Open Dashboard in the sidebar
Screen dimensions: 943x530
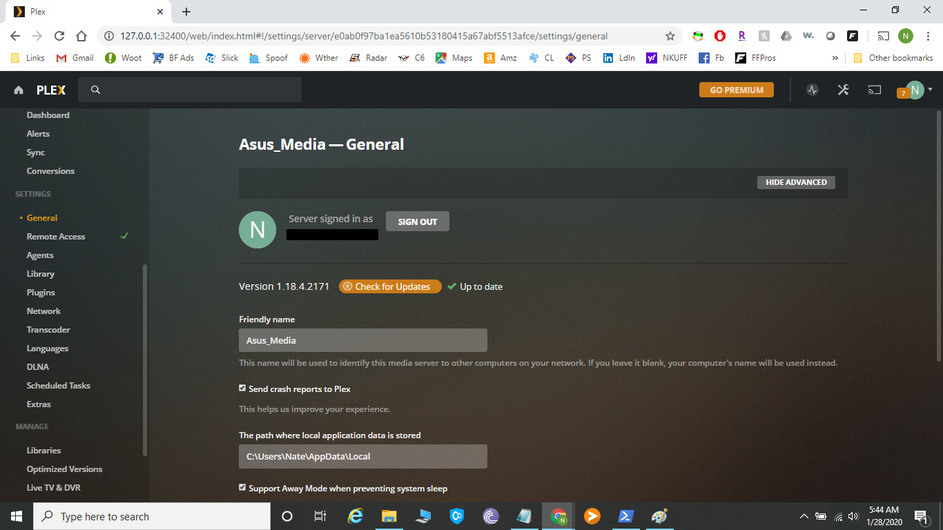pyautogui.click(x=48, y=115)
